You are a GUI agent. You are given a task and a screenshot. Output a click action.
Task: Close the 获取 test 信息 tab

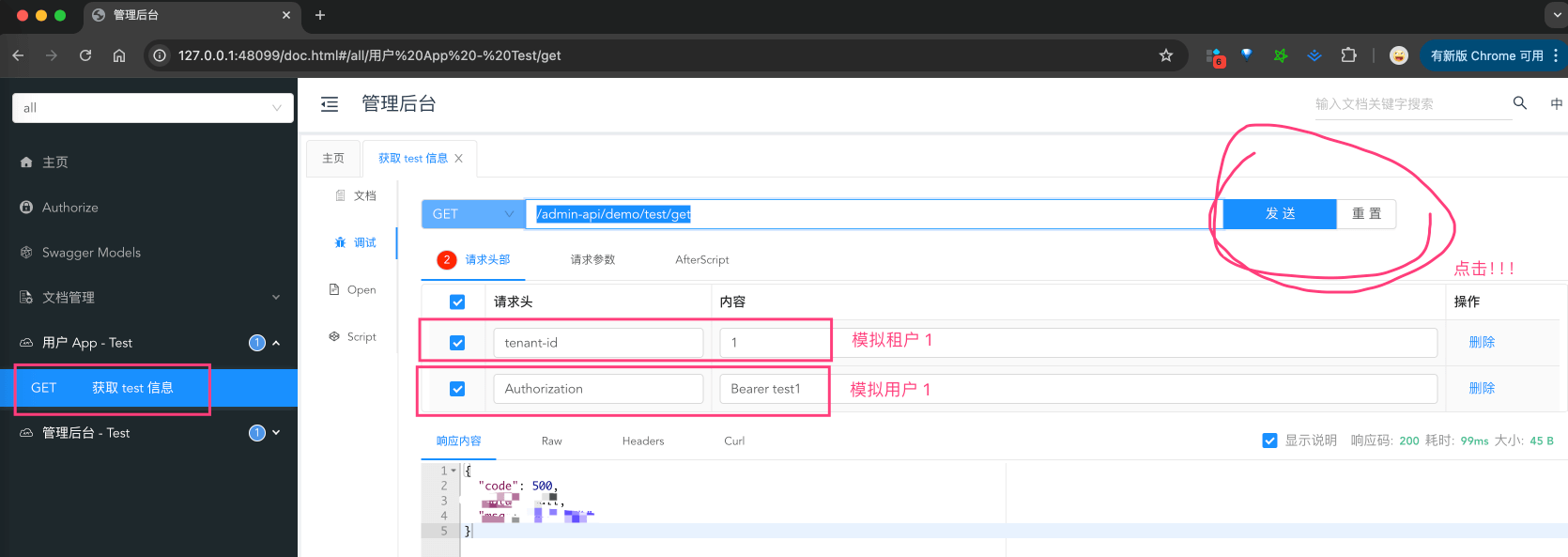[x=458, y=159]
